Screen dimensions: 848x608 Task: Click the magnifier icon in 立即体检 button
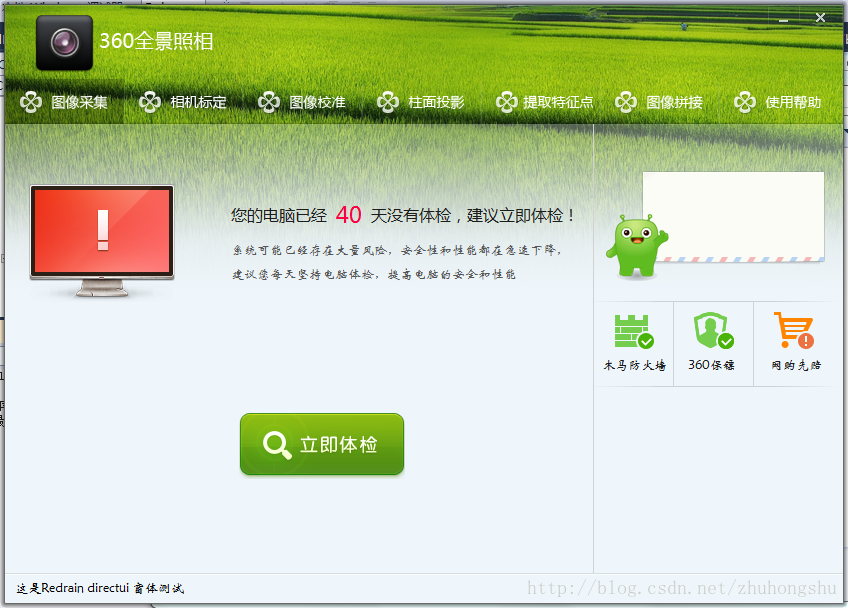coord(277,445)
